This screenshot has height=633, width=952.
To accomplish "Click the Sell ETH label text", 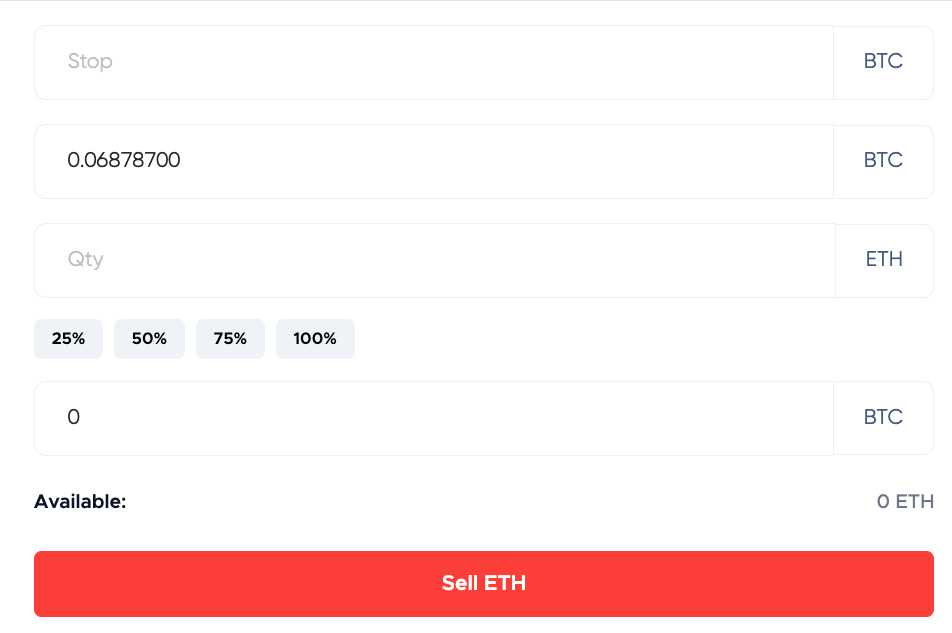I will pos(484,584).
